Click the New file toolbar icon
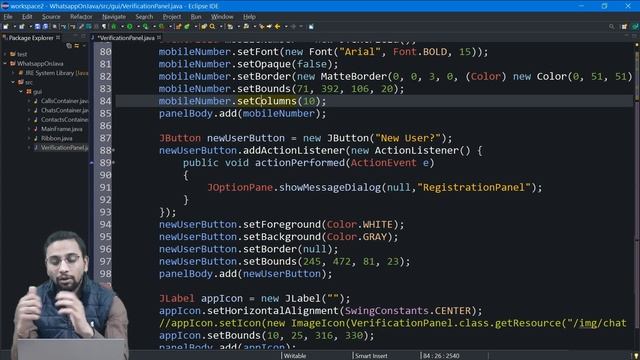The width and height of the screenshot is (640, 360). 6,27
